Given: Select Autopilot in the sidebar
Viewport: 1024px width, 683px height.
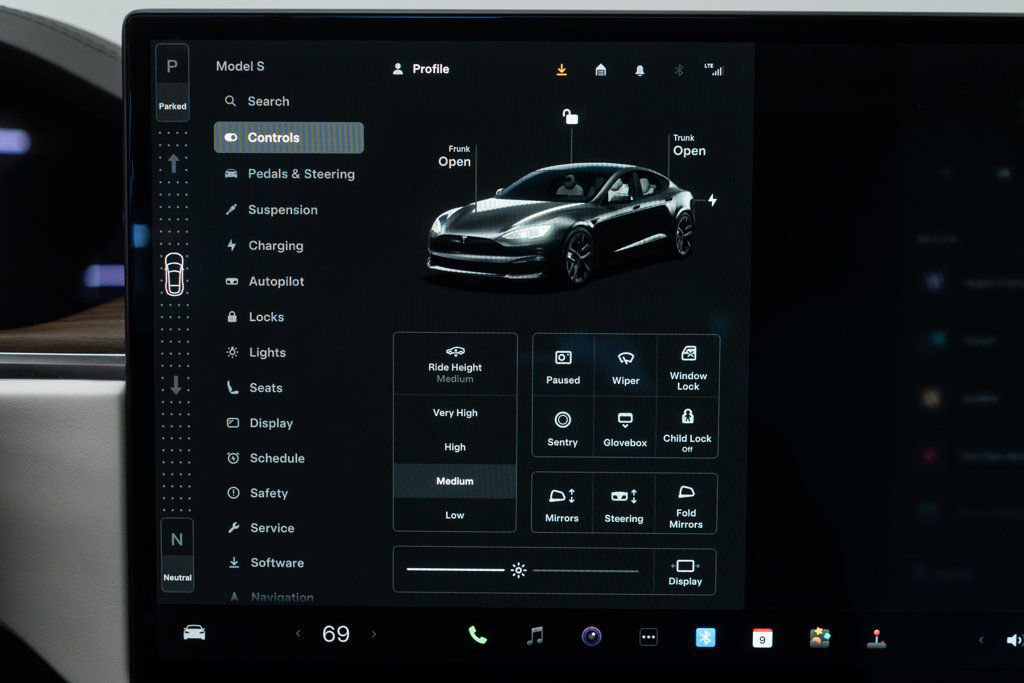Looking at the screenshot, I should [x=276, y=281].
